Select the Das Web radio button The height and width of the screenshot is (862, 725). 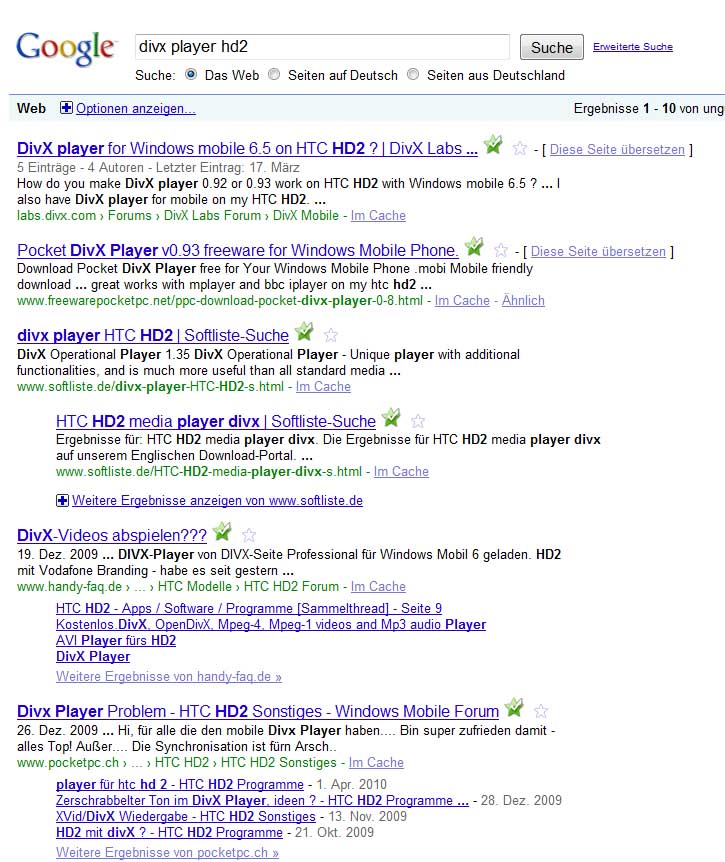coord(191,74)
